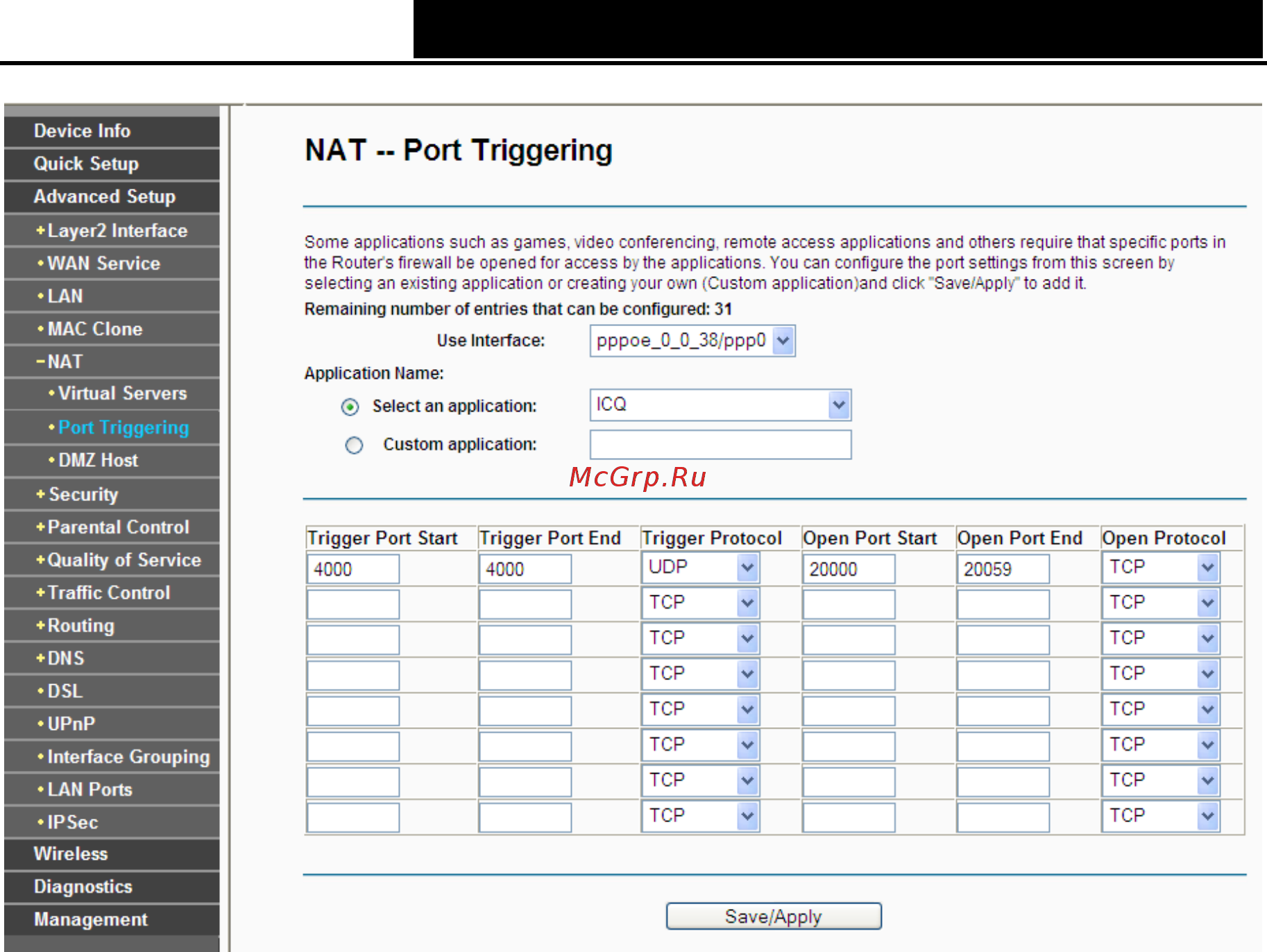Viewport: 1267px width, 952px height.
Task: Click Save/Apply button
Action: (774, 916)
